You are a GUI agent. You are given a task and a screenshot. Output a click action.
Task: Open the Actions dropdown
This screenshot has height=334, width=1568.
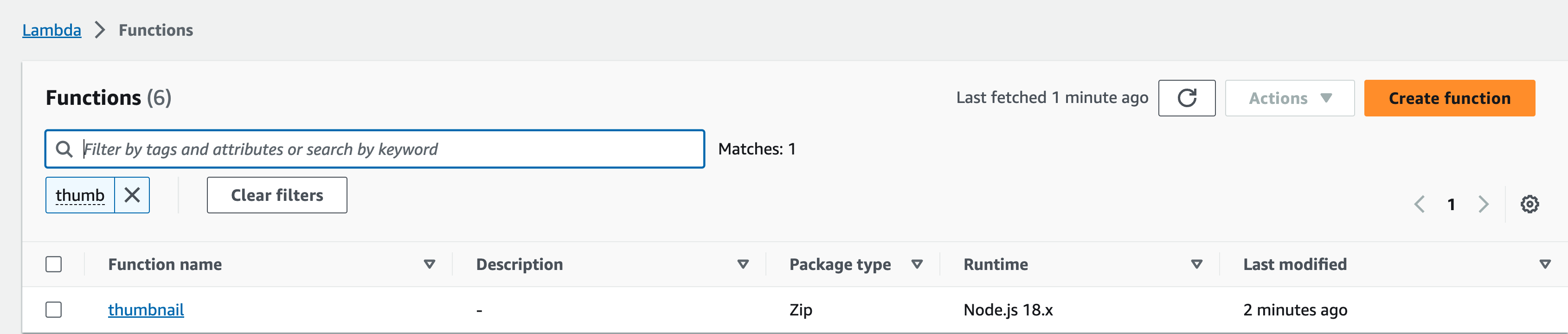(x=1289, y=98)
